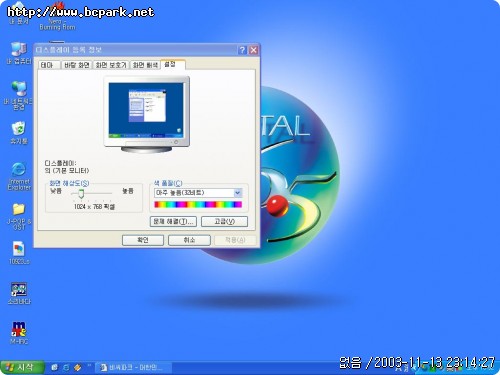Close the Display Properties dialog
This screenshot has height=375, width=500.
tap(254, 50)
